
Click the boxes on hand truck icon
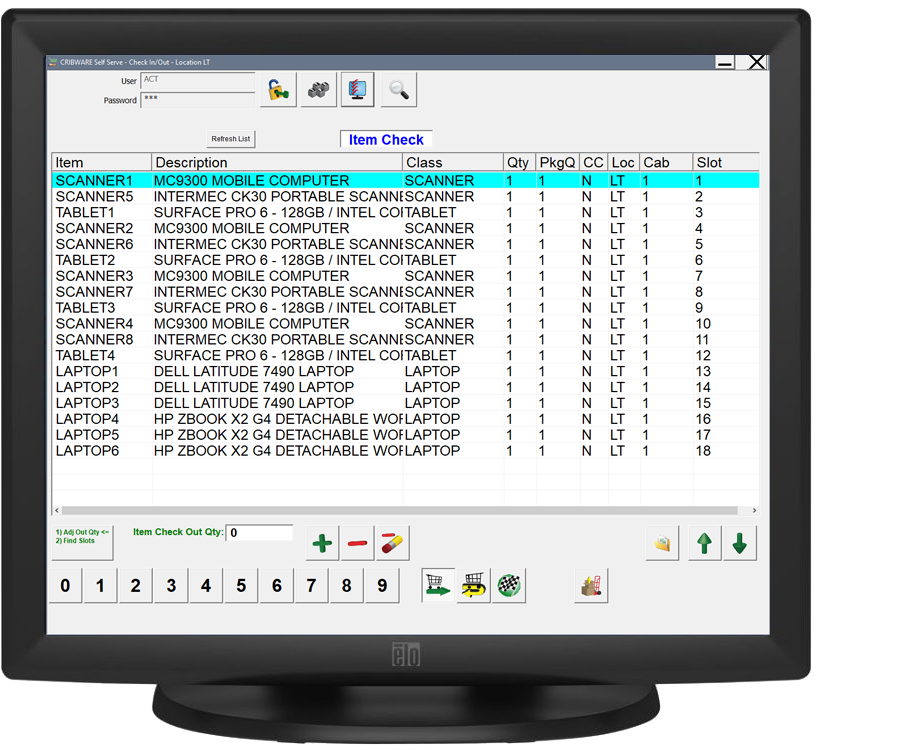[x=591, y=585]
